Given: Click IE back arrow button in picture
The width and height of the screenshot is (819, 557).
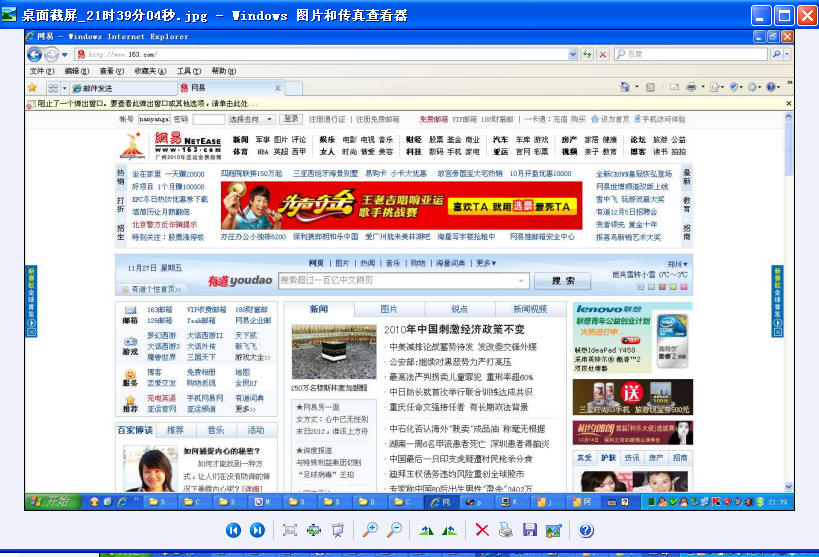Looking at the screenshot, I should click(x=34, y=54).
